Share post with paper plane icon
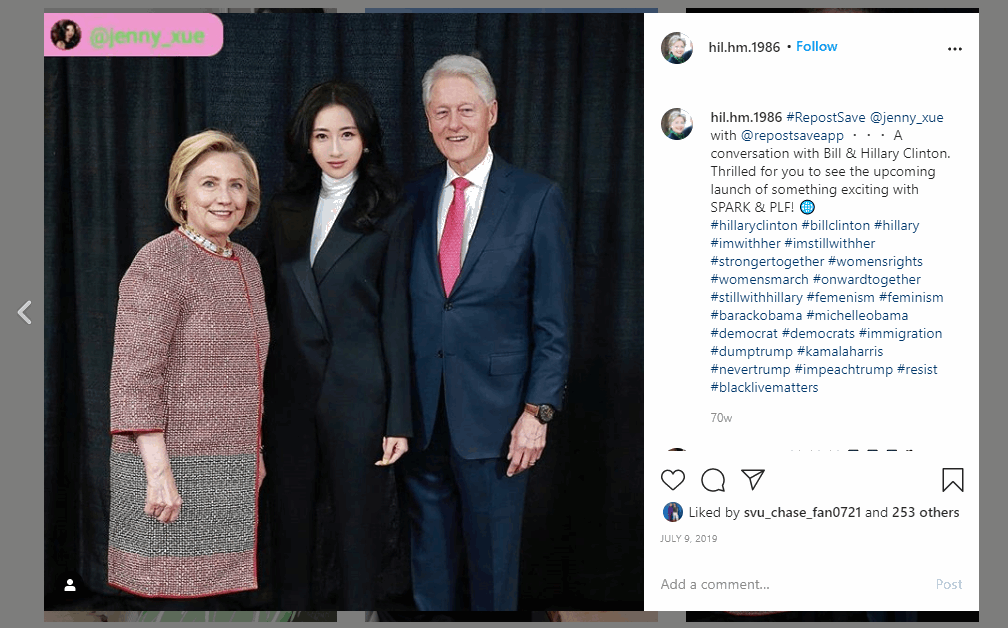This screenshot has width=1008, height=628. (x=752, y=479)
